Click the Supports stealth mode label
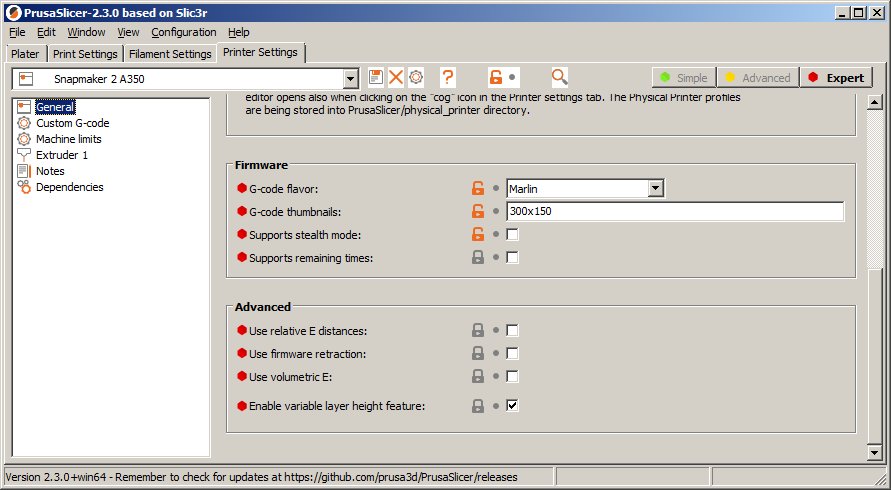Screen dimensions: 891x490 (305, 235)
